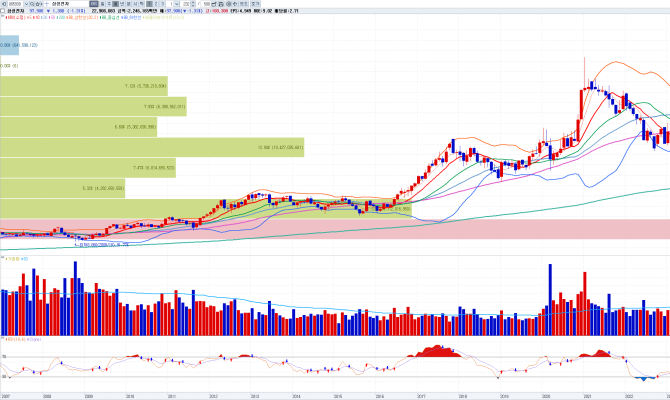The height and width of the screenshot is (400, 670).
Task: Select the monthly (월) chart period button
Action: pos(115,4)
